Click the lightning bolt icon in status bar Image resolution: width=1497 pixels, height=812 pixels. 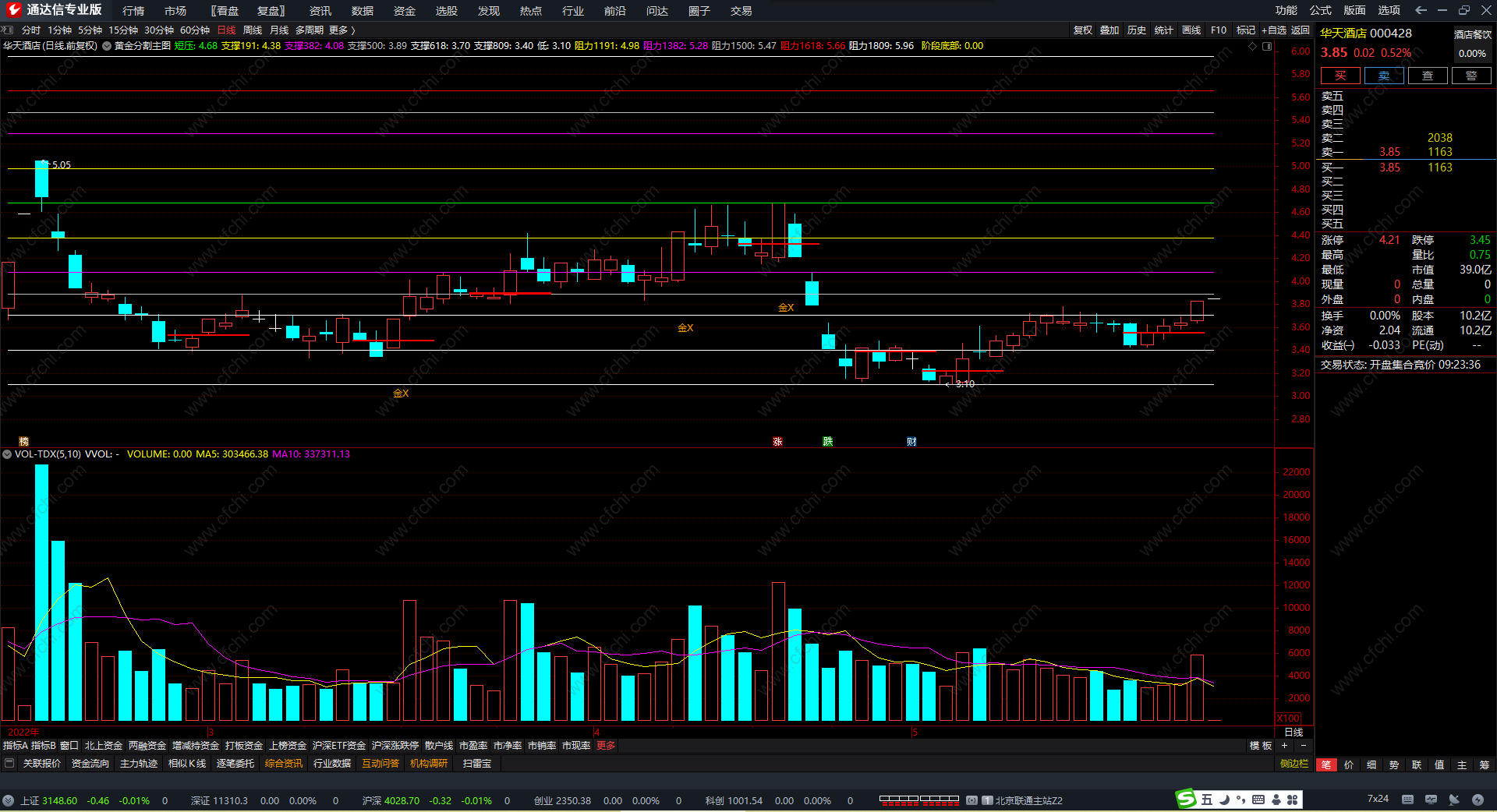coord(1478,800)
